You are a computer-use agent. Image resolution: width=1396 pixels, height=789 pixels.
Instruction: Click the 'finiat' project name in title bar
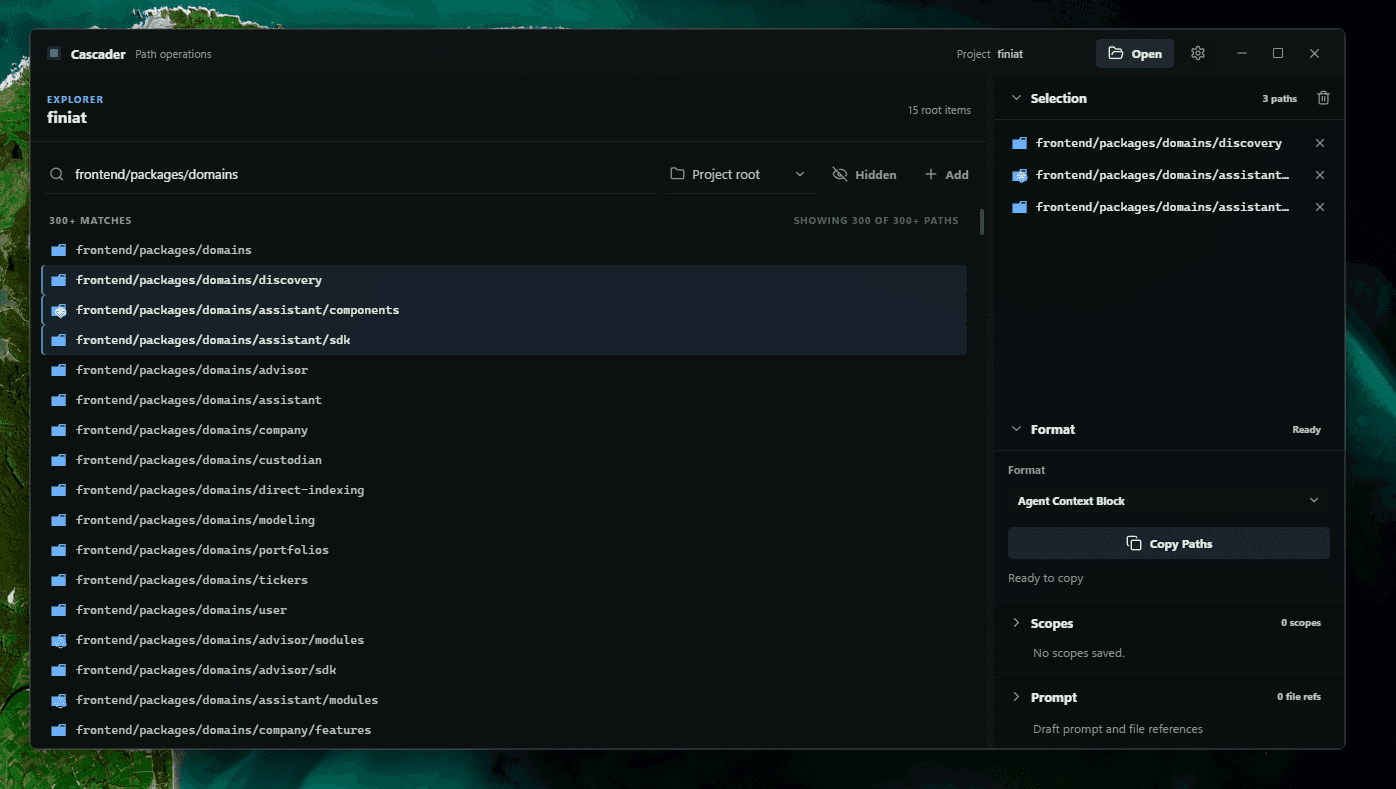(1010, 54)
